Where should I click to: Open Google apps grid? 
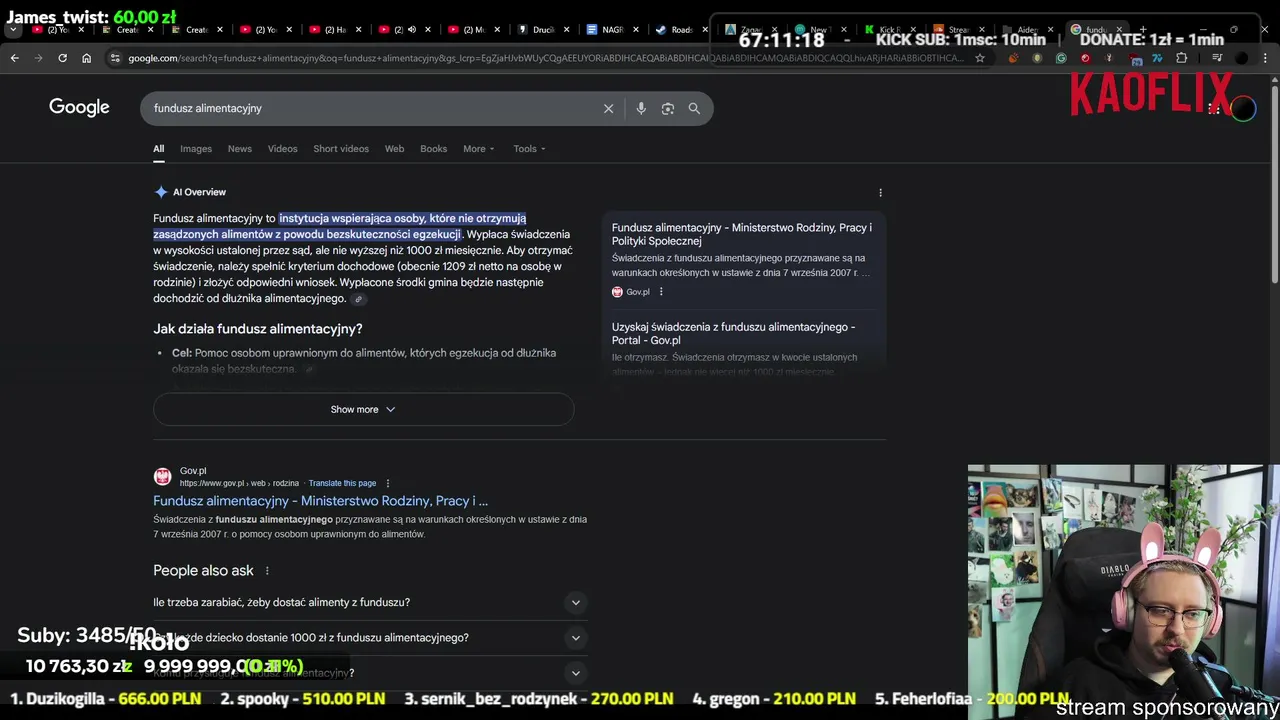tap(1214, 108)
